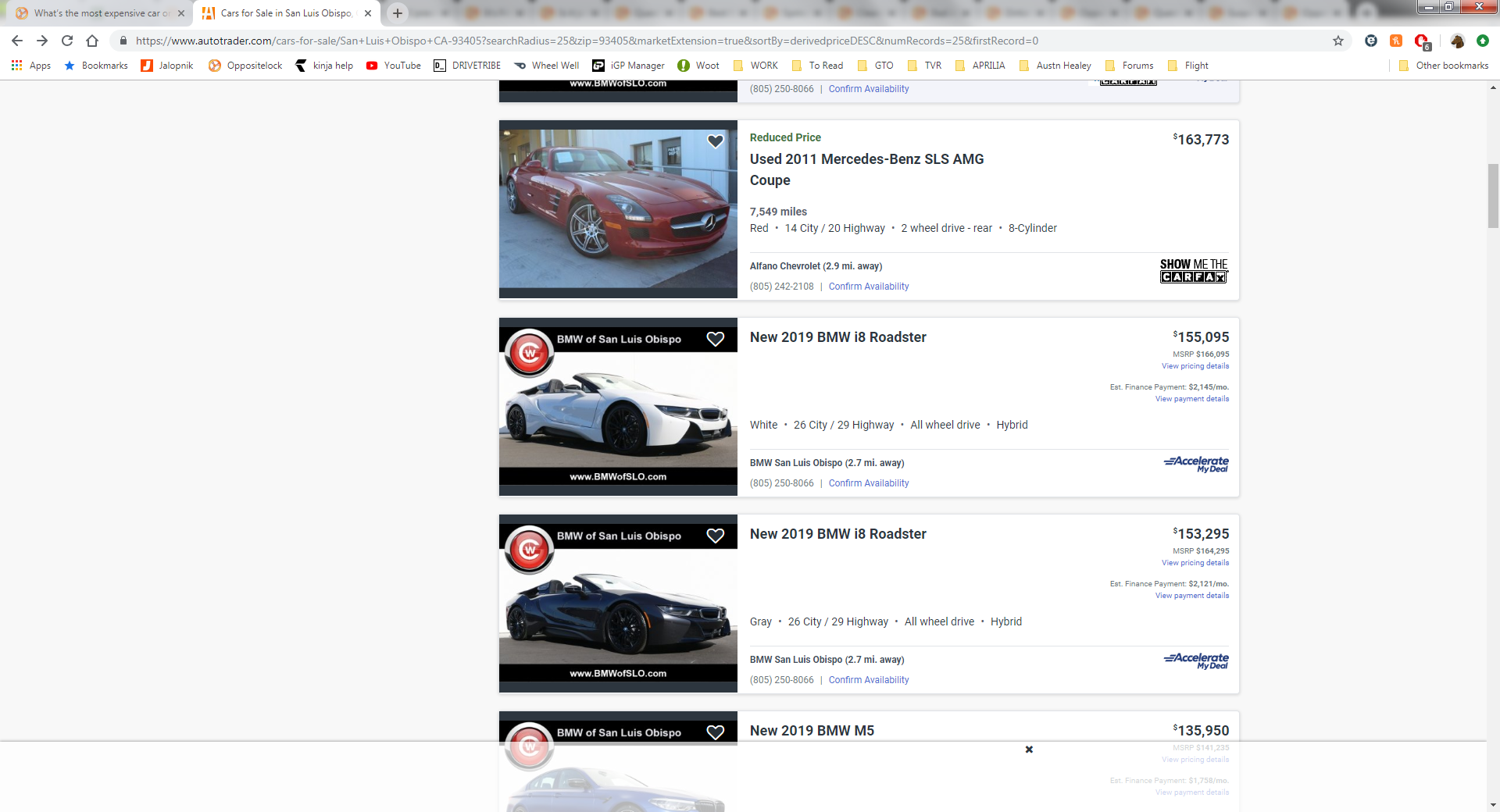Viewport: 1500px width, 812px height.
Task: Select the Cars for Sale in San Luis Obispo tab
Action: click(x=286, y=13)
